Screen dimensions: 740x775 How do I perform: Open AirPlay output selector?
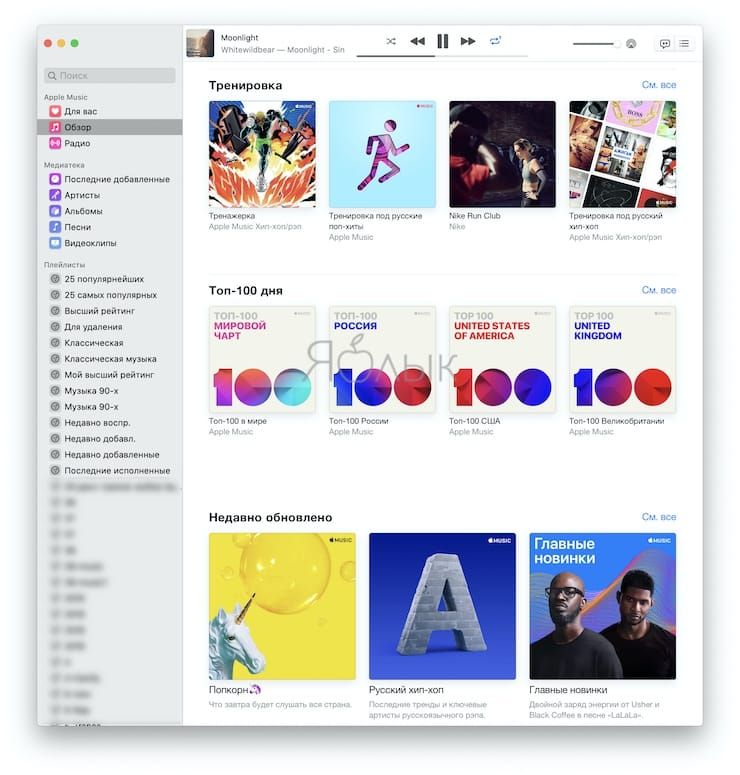[x=631, y=44]
